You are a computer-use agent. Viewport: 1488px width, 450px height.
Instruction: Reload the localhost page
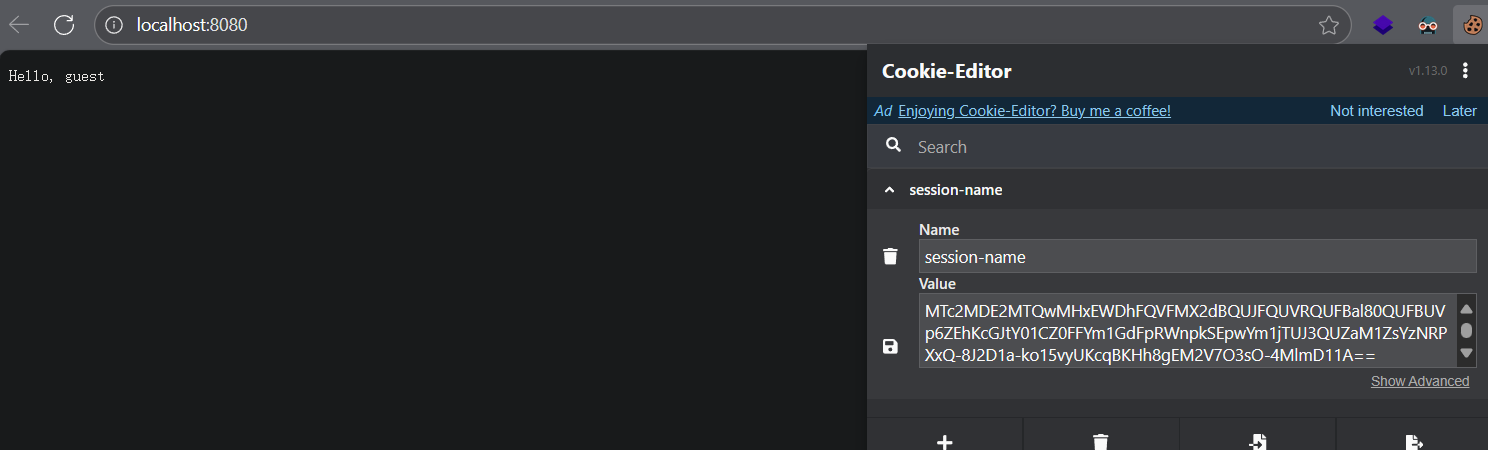point(64,25)
